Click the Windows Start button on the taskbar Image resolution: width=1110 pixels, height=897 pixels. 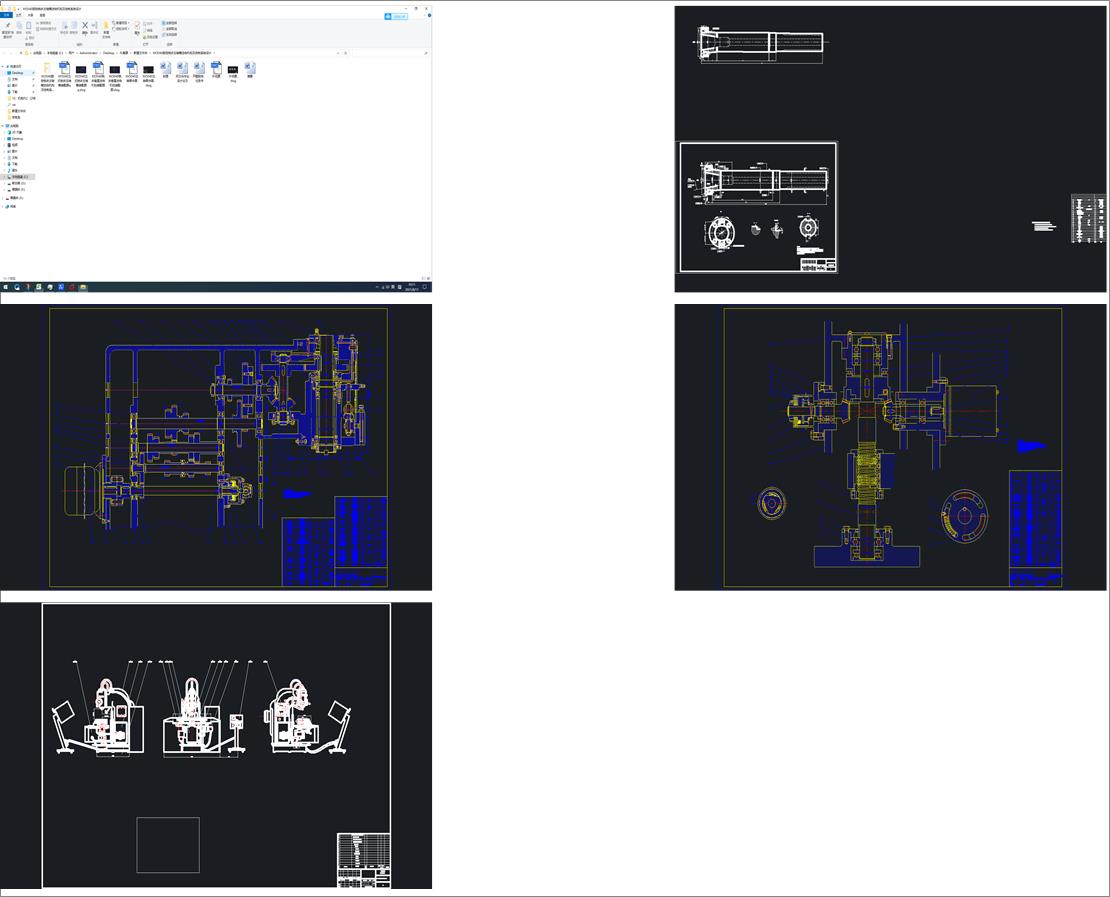click(6, 287)
